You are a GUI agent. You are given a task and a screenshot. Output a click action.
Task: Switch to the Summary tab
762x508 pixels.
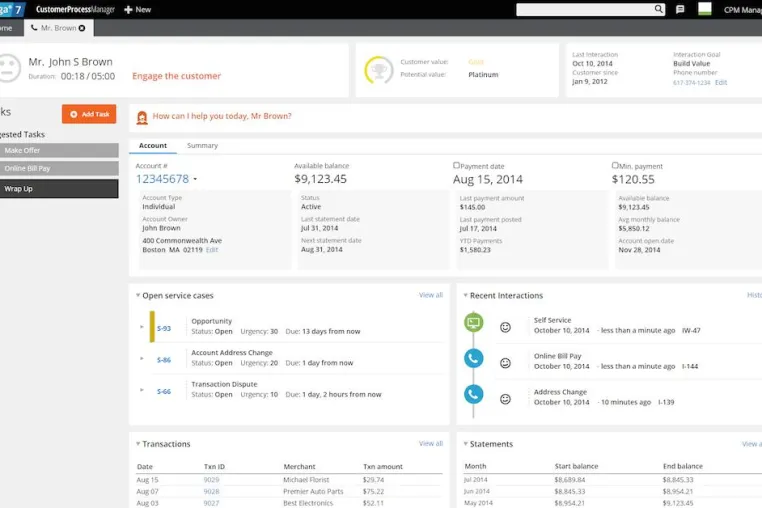point(203,145)
